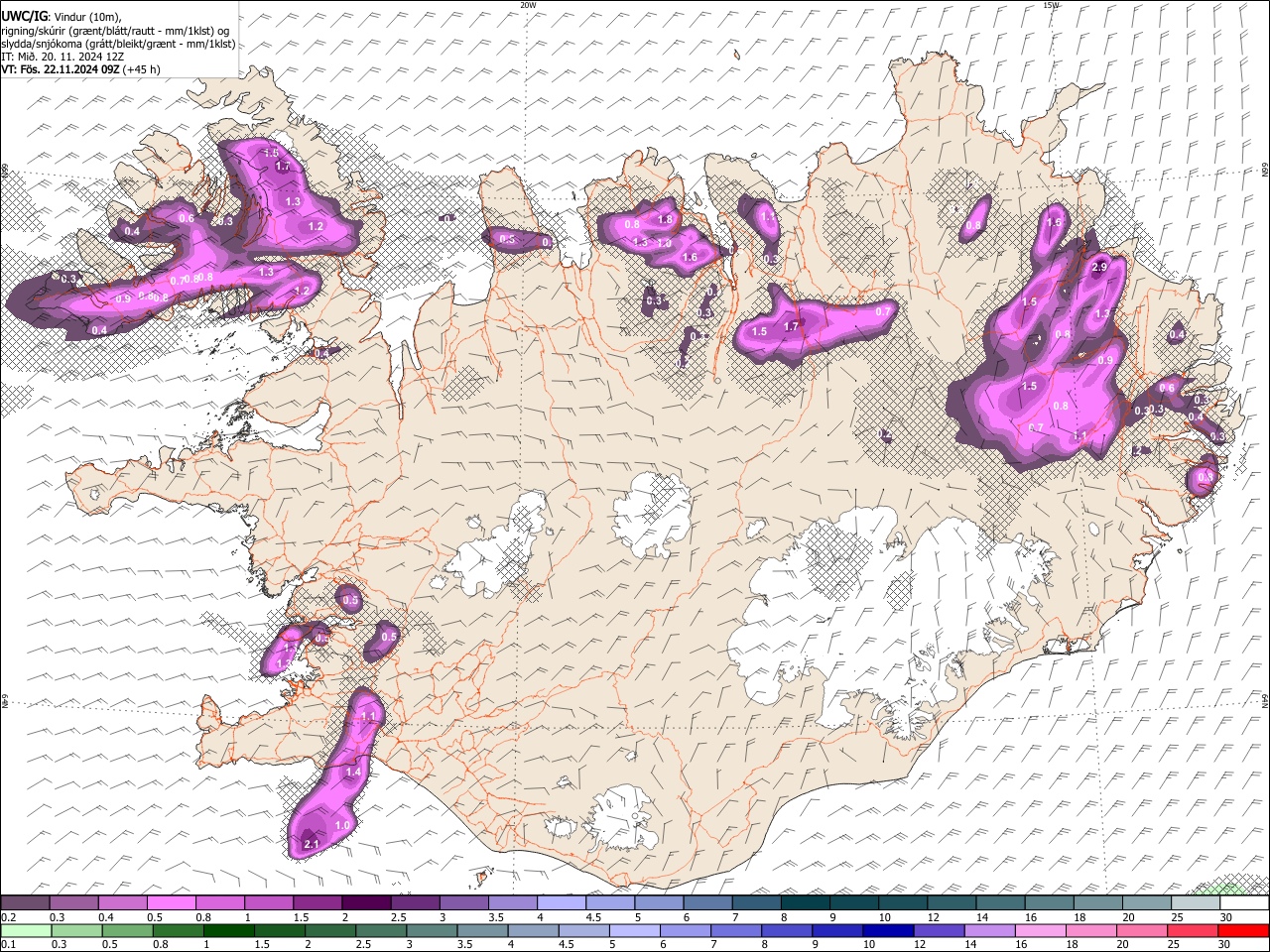Click the 'rigning/skúrir' description line
Image resolution: width=1270 pixels, height=952 pixels.
tap(117, 30)
